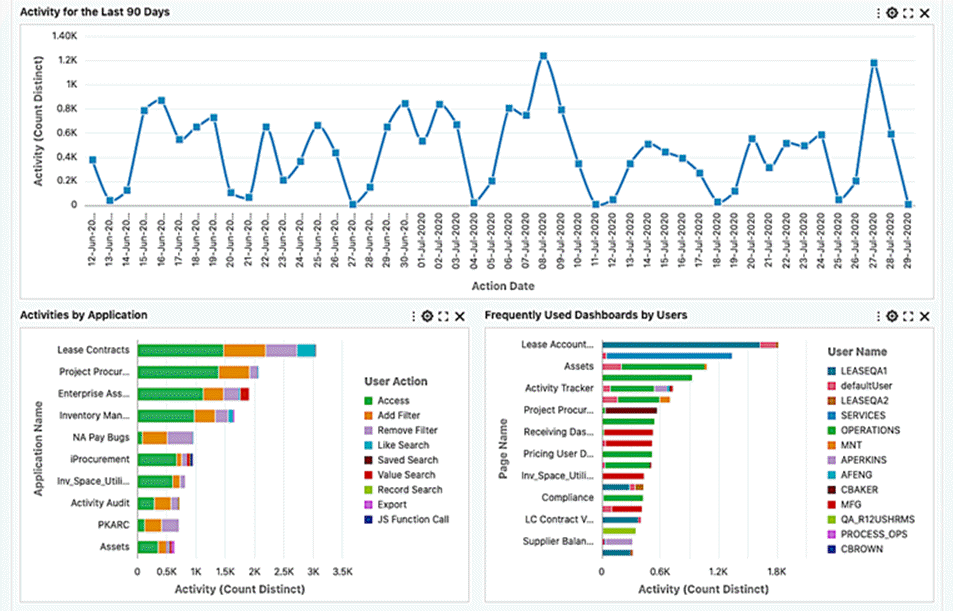Screen dimensions: 953x611
Task: Toggle MNT user legend entry
Action: click(845, 445)
